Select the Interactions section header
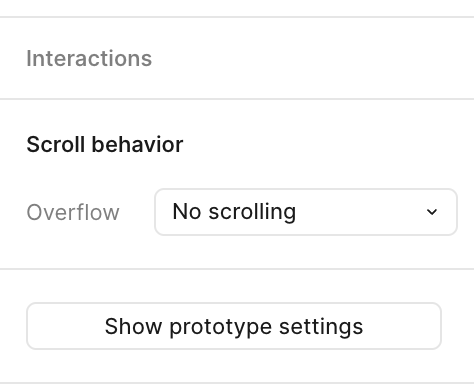 coord(89,59)
